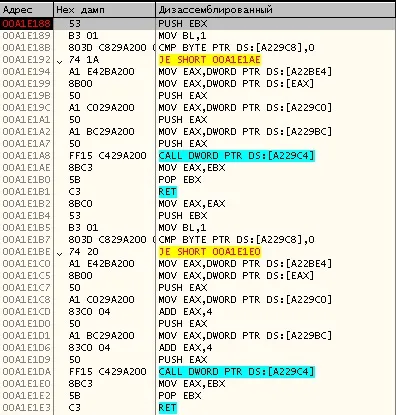Viewport: 396px width, 415px height.
Task: Click address 00A1E1C5
Action: point(26,276)
